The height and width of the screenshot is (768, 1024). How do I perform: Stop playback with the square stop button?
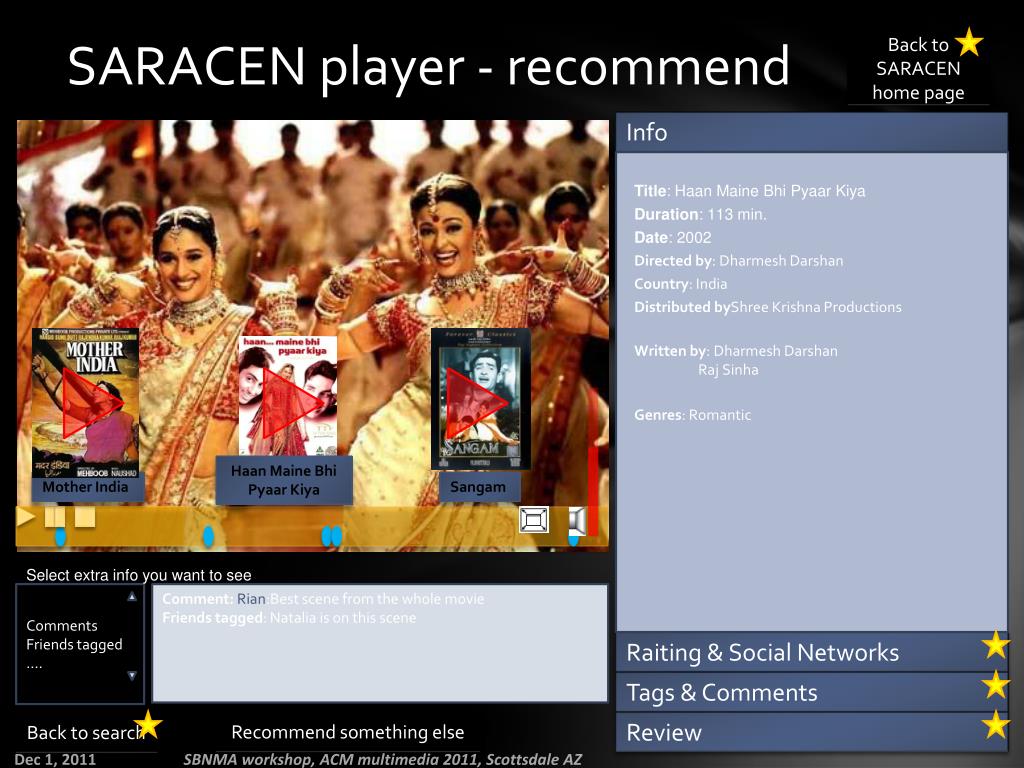(x=85, y=517)
